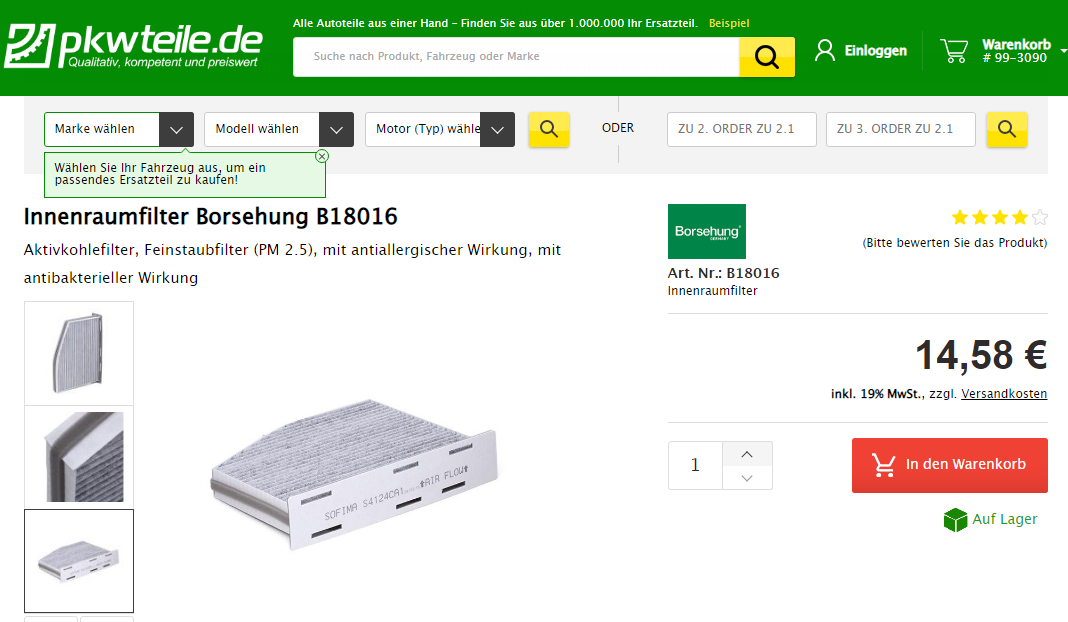Screen dimensions: 1068x622
Task: Open the shopping cart icon
Action: pos(954,51)
